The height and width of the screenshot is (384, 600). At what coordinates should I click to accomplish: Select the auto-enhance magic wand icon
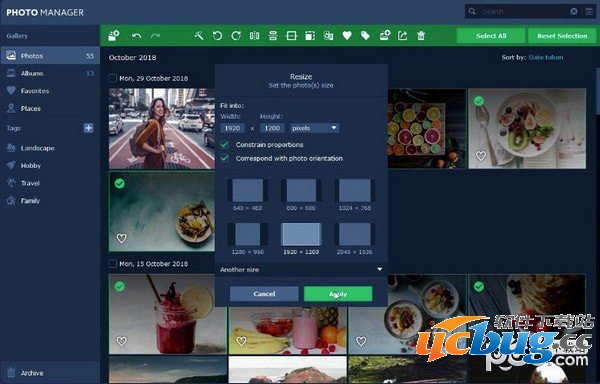[199, 36]
